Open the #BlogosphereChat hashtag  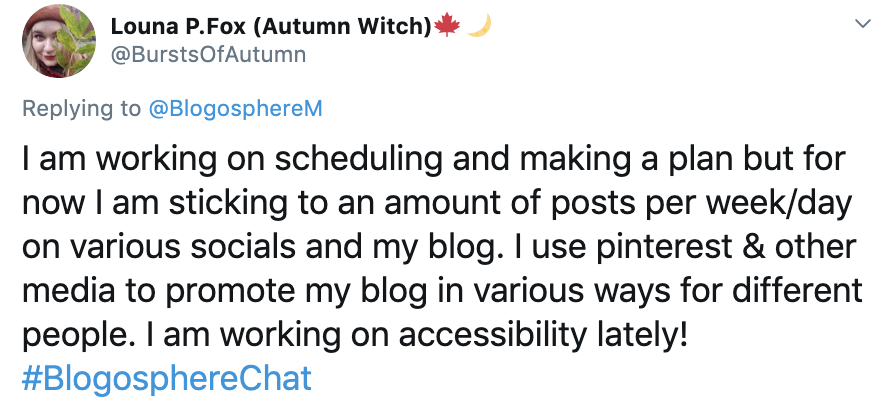coord(167,379)
